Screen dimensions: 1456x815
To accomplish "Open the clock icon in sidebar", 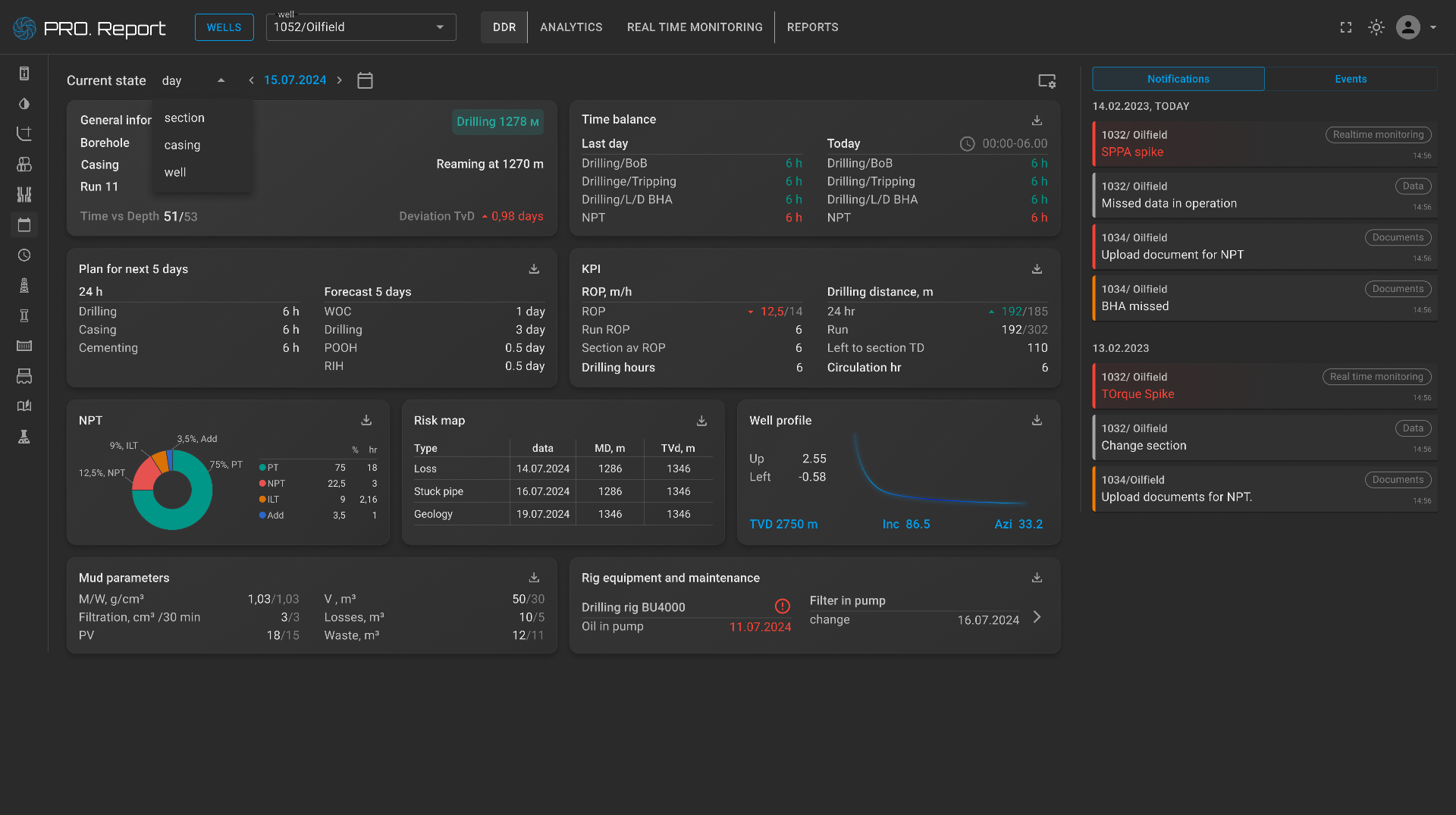I will click(x=24, y=255).
